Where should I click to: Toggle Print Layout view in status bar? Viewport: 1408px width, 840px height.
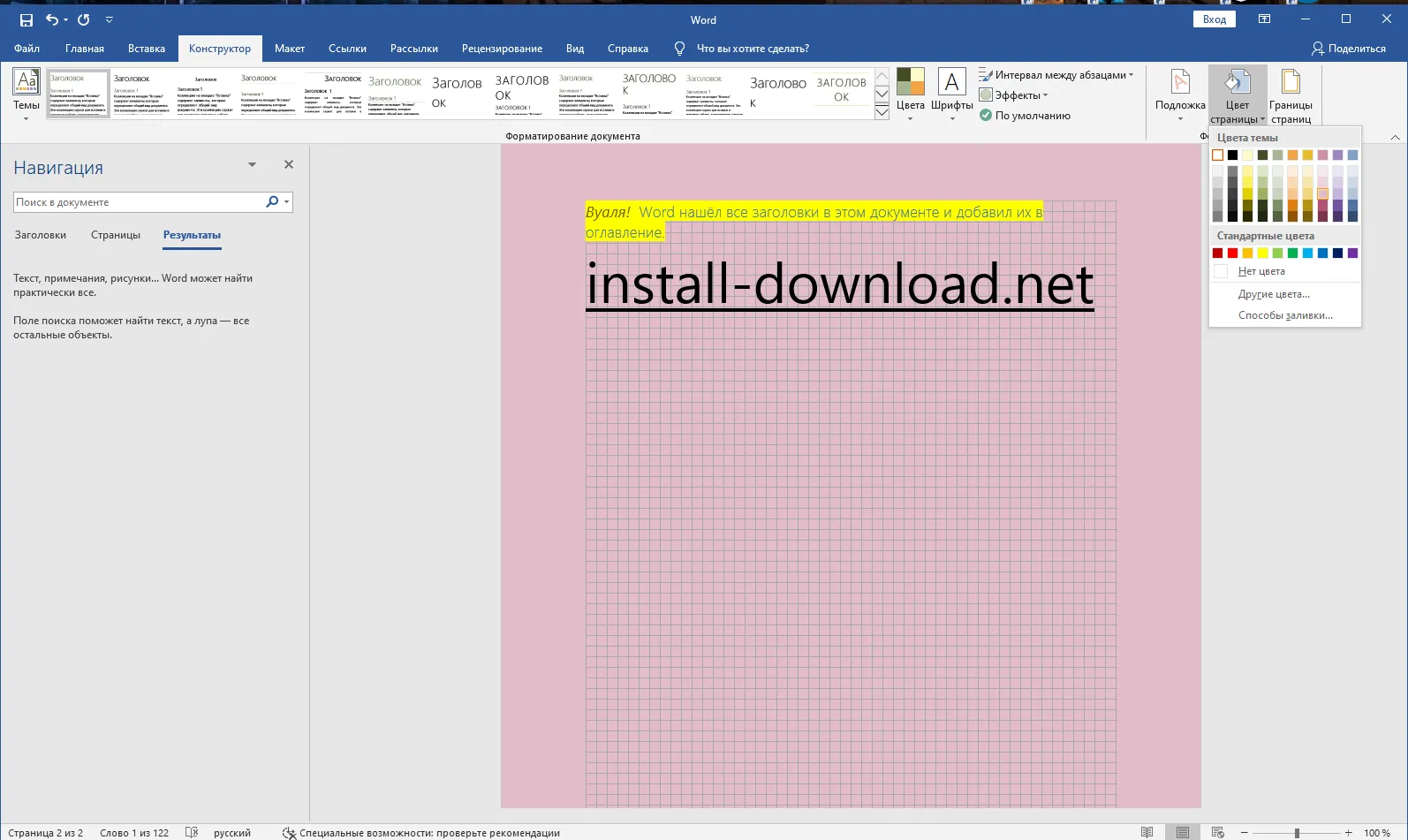tap(1182, 833)
